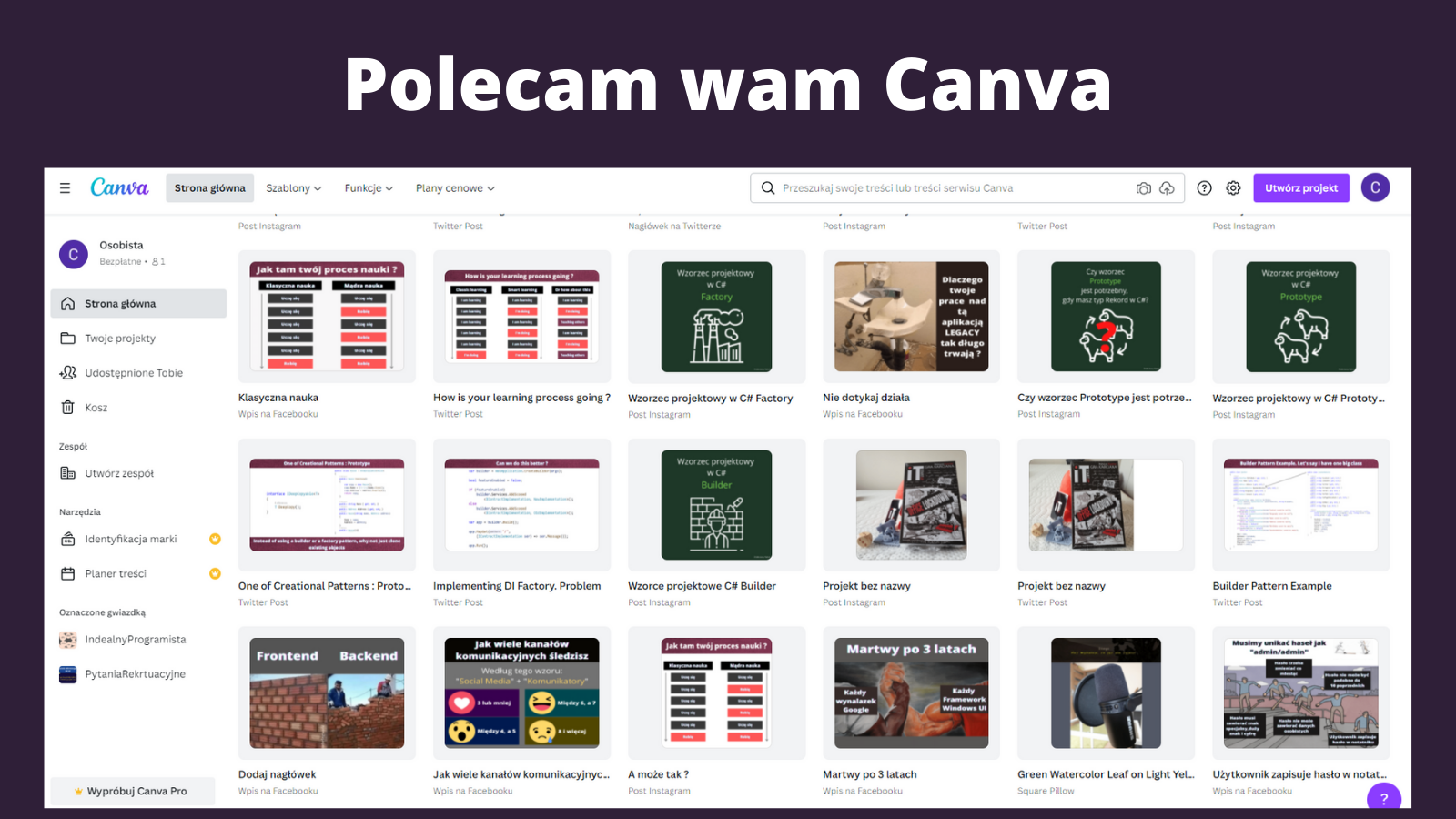
Task: Open the Wzorzec projektowy w C# Factory thumbnail
Action: (717, 317)
